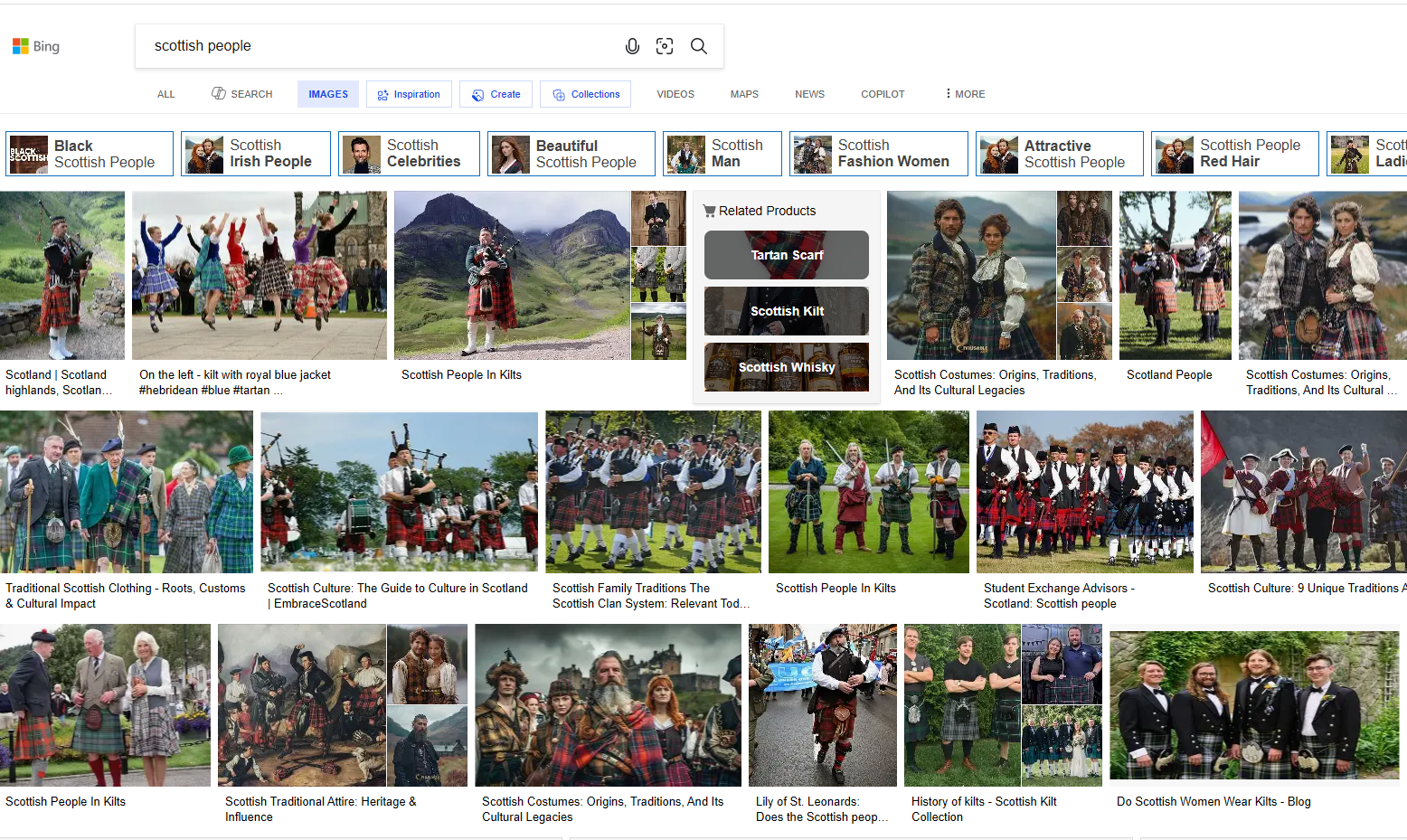Open the bagpiper in highlands image

coord(62,276)
